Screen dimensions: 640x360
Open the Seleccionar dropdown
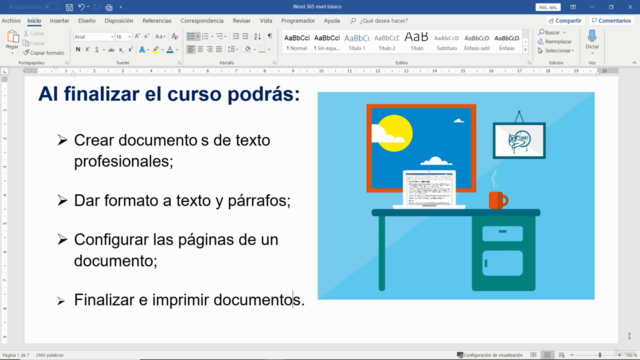[556, 51]
